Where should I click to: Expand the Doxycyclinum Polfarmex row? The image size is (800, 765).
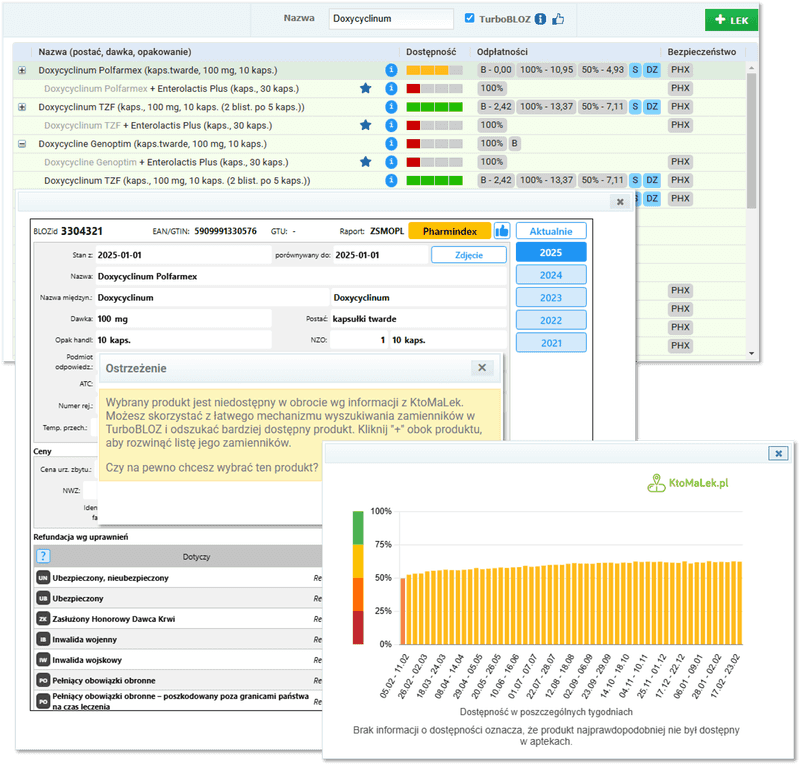click(23, 71)
